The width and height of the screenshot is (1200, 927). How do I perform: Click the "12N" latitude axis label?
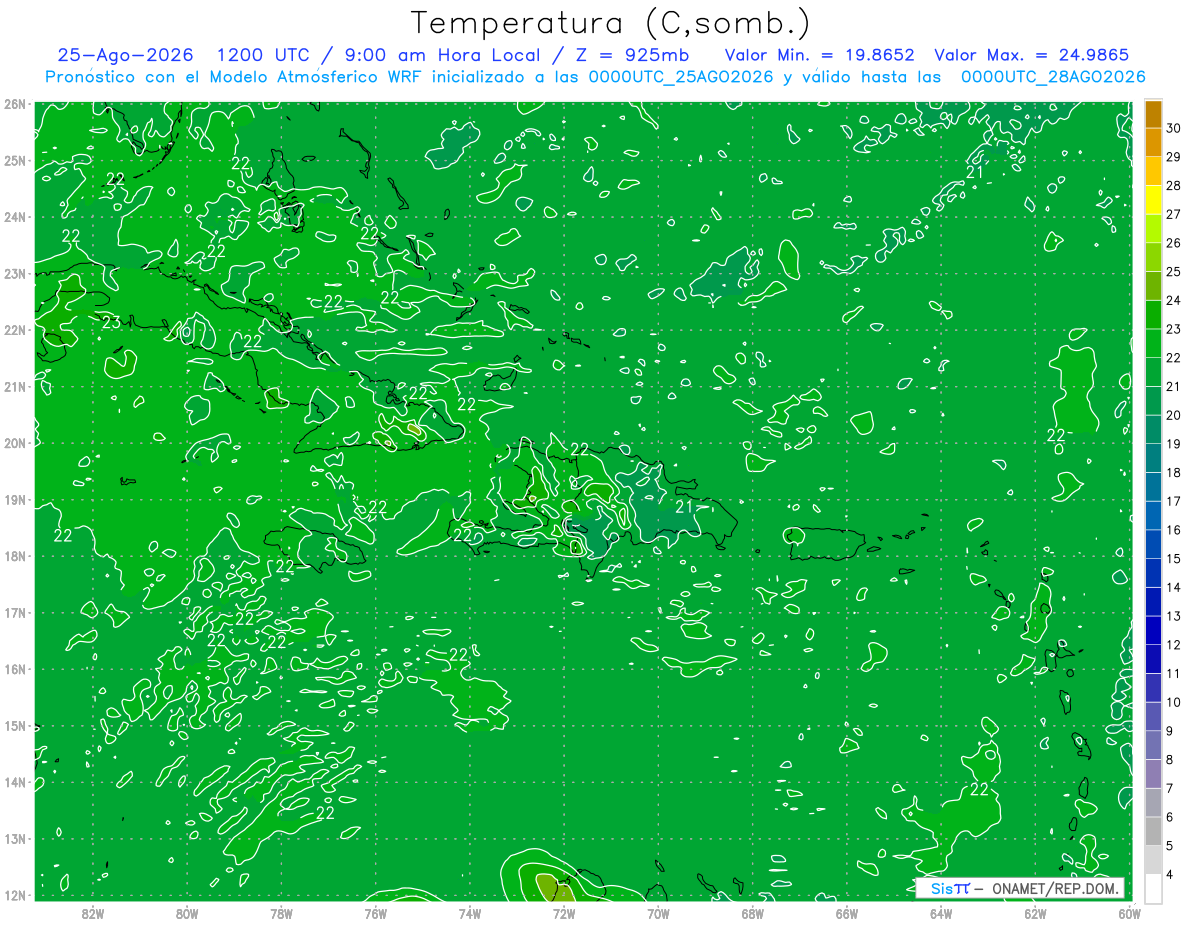[14, 895]
